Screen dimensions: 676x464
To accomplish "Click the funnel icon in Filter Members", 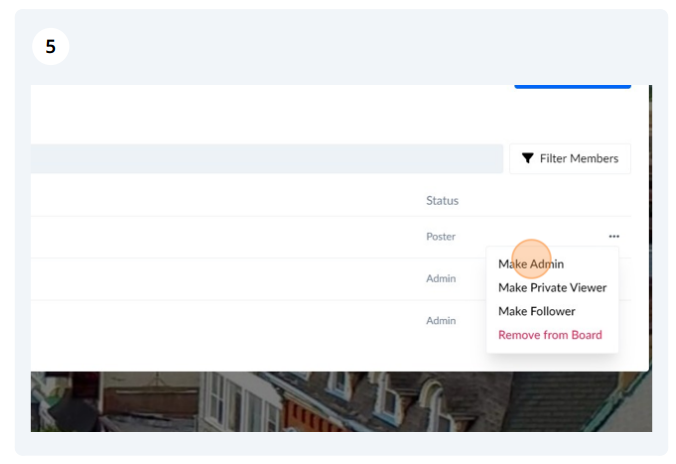I will (527, 159).
